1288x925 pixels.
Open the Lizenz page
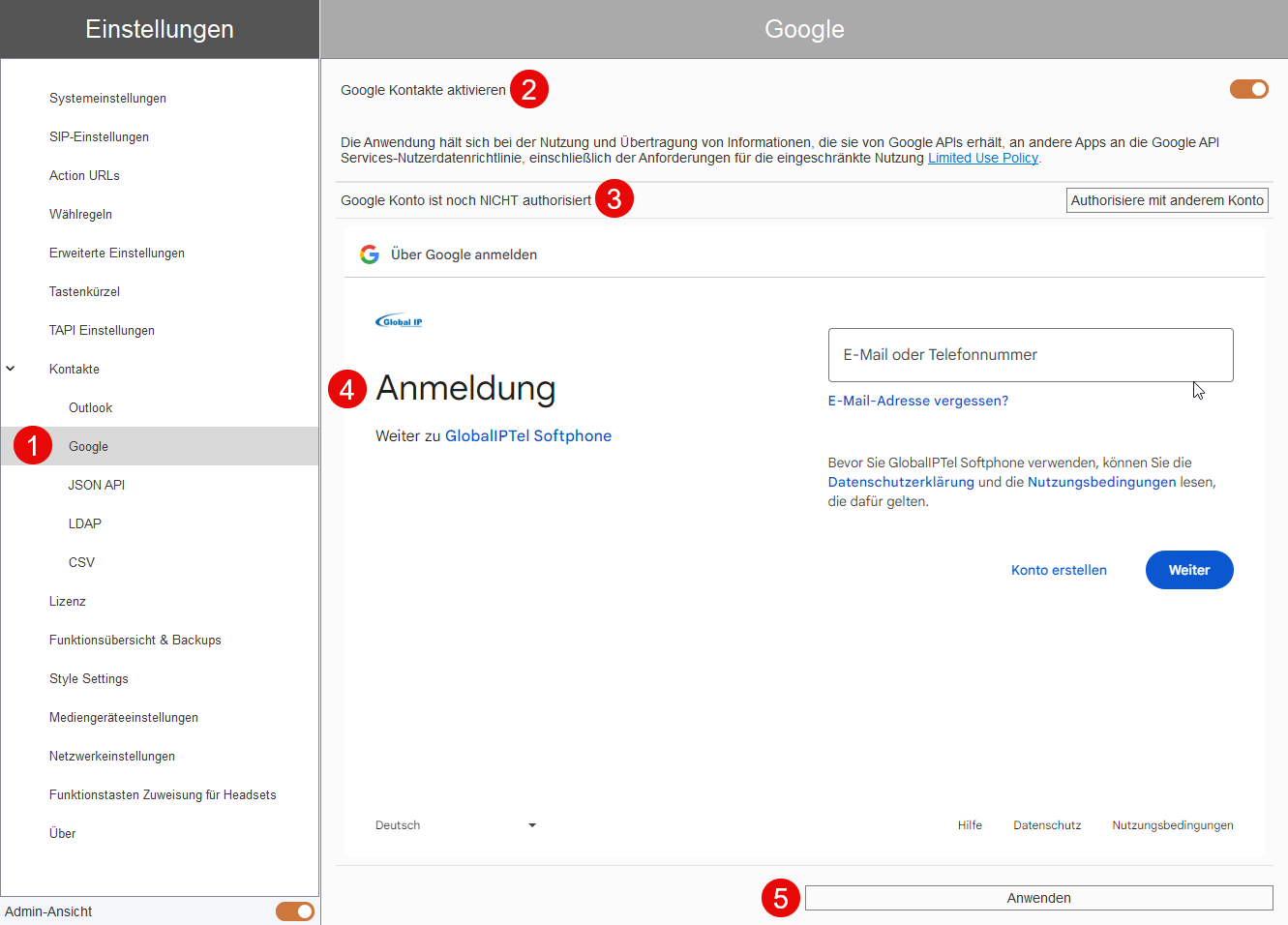point(67,601)
